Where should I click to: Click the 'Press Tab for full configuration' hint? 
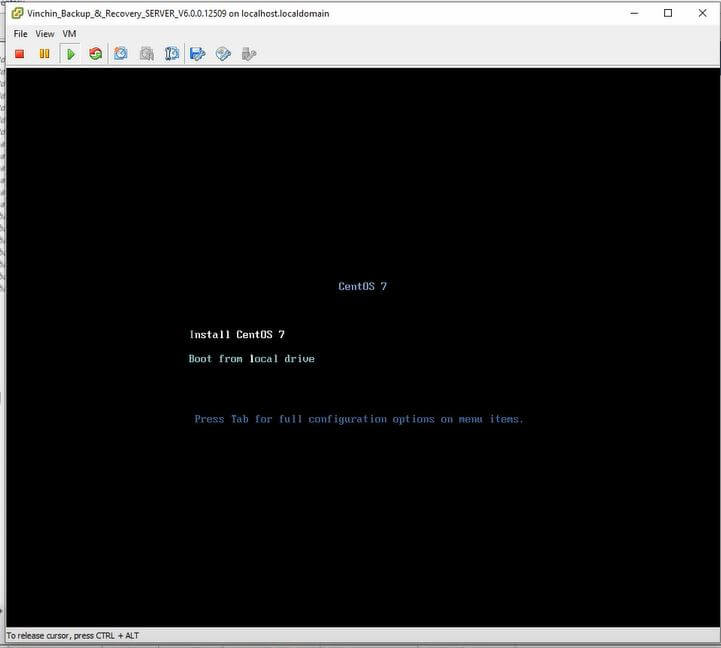pyautogui.click(x=359, y=419)
